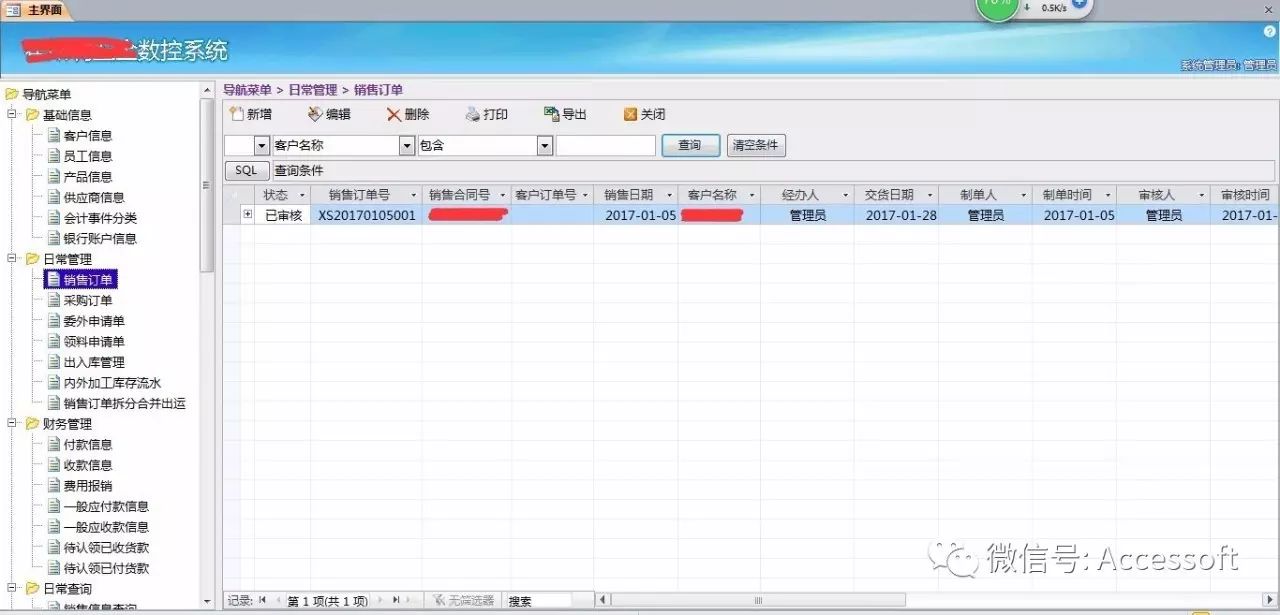Click the 导出 export icon

click(551, 114)
